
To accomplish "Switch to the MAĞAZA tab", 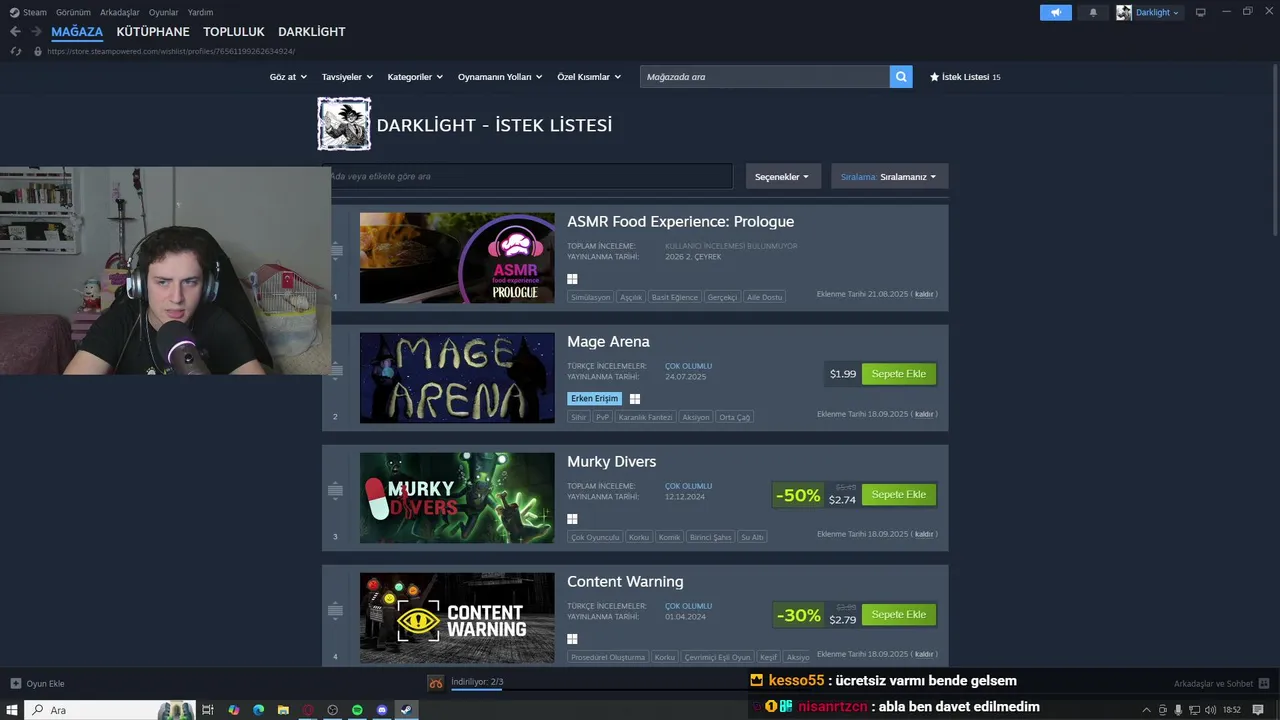I will tap(77, 32).
